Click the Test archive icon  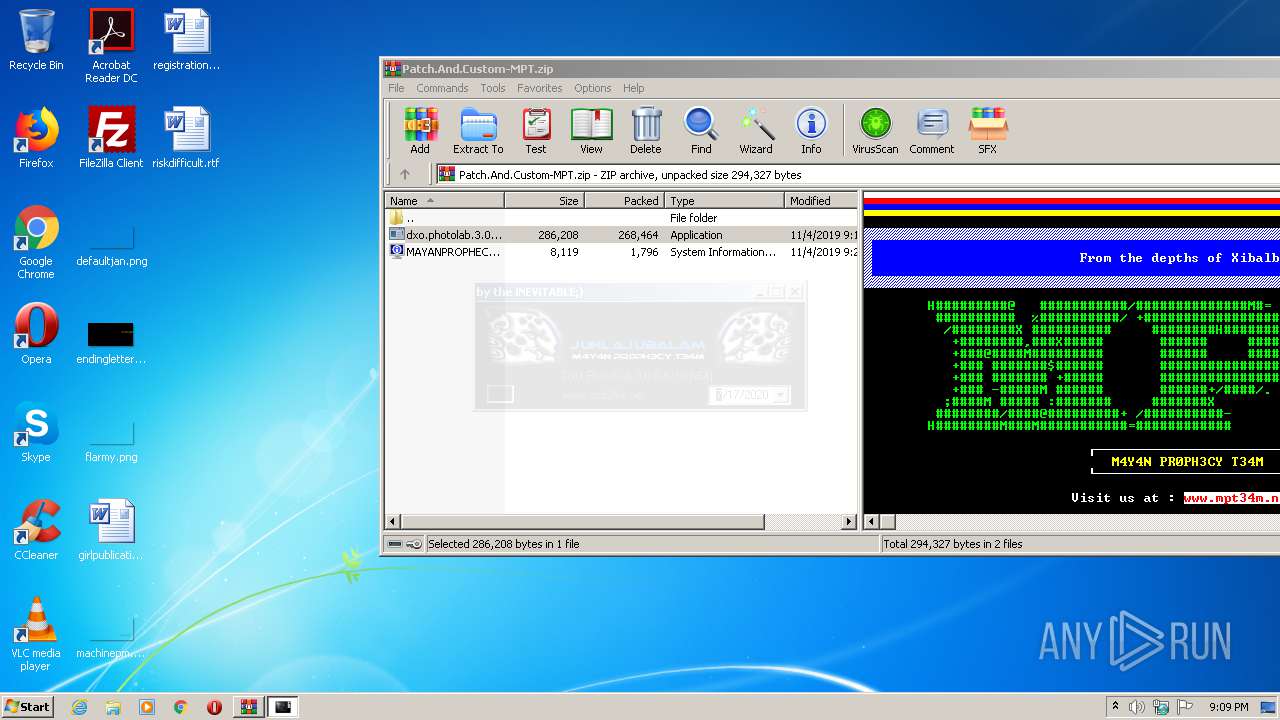click(x=536, y=131)
